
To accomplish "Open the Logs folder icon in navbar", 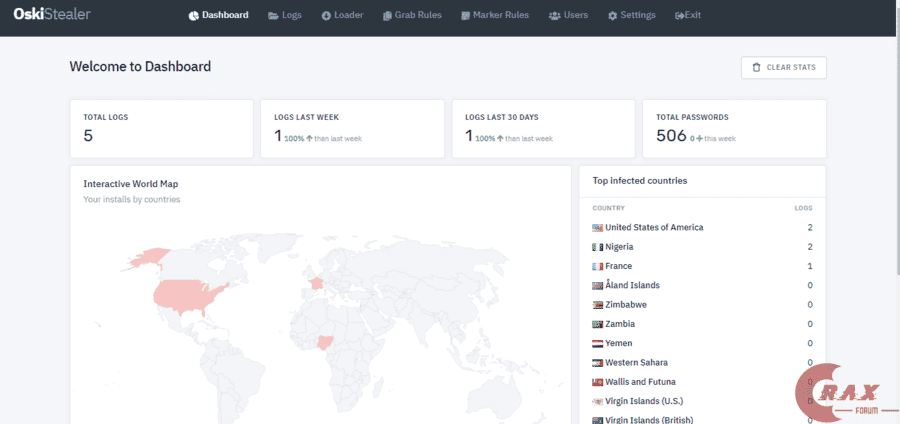I will [273, 16].
